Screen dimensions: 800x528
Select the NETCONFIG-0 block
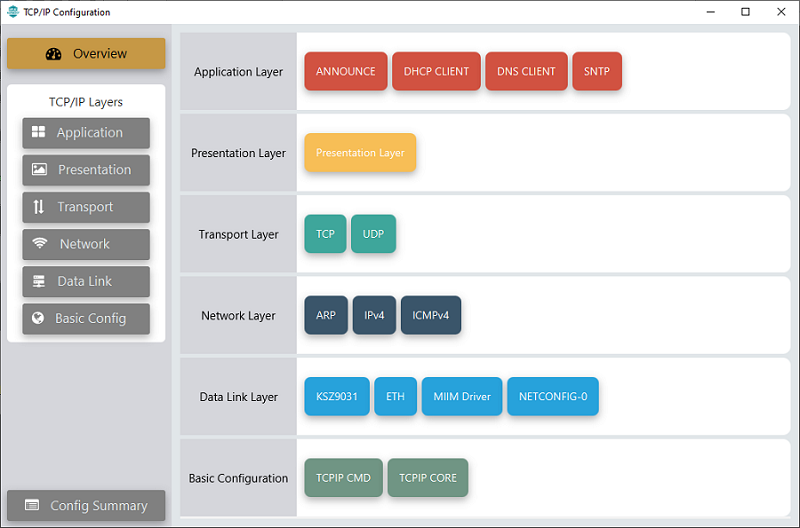[553, 396]
